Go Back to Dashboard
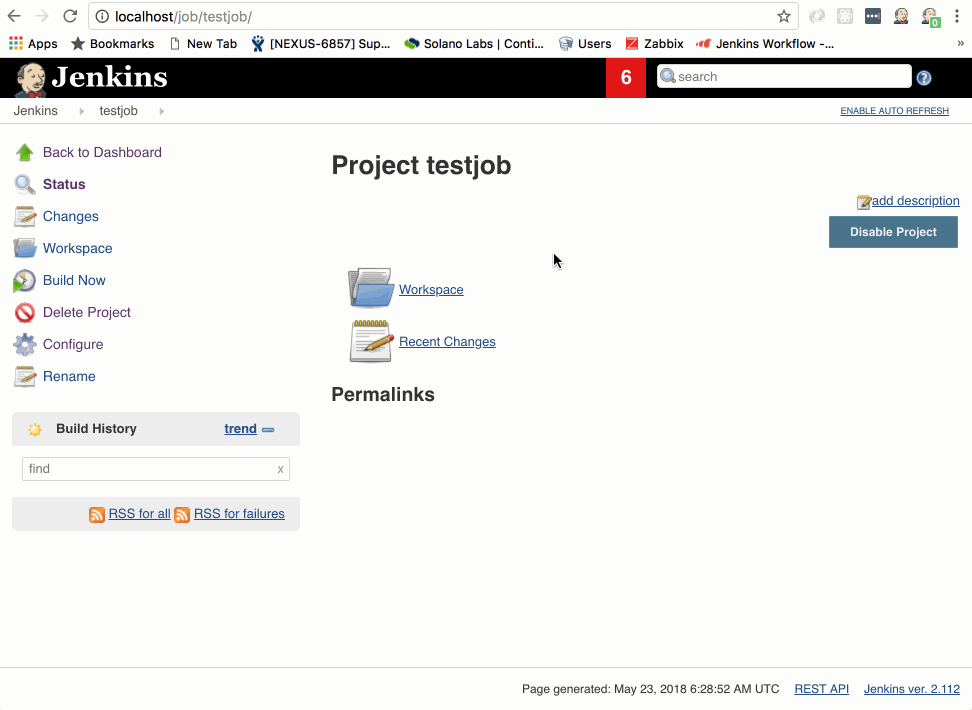 [102, 153]
